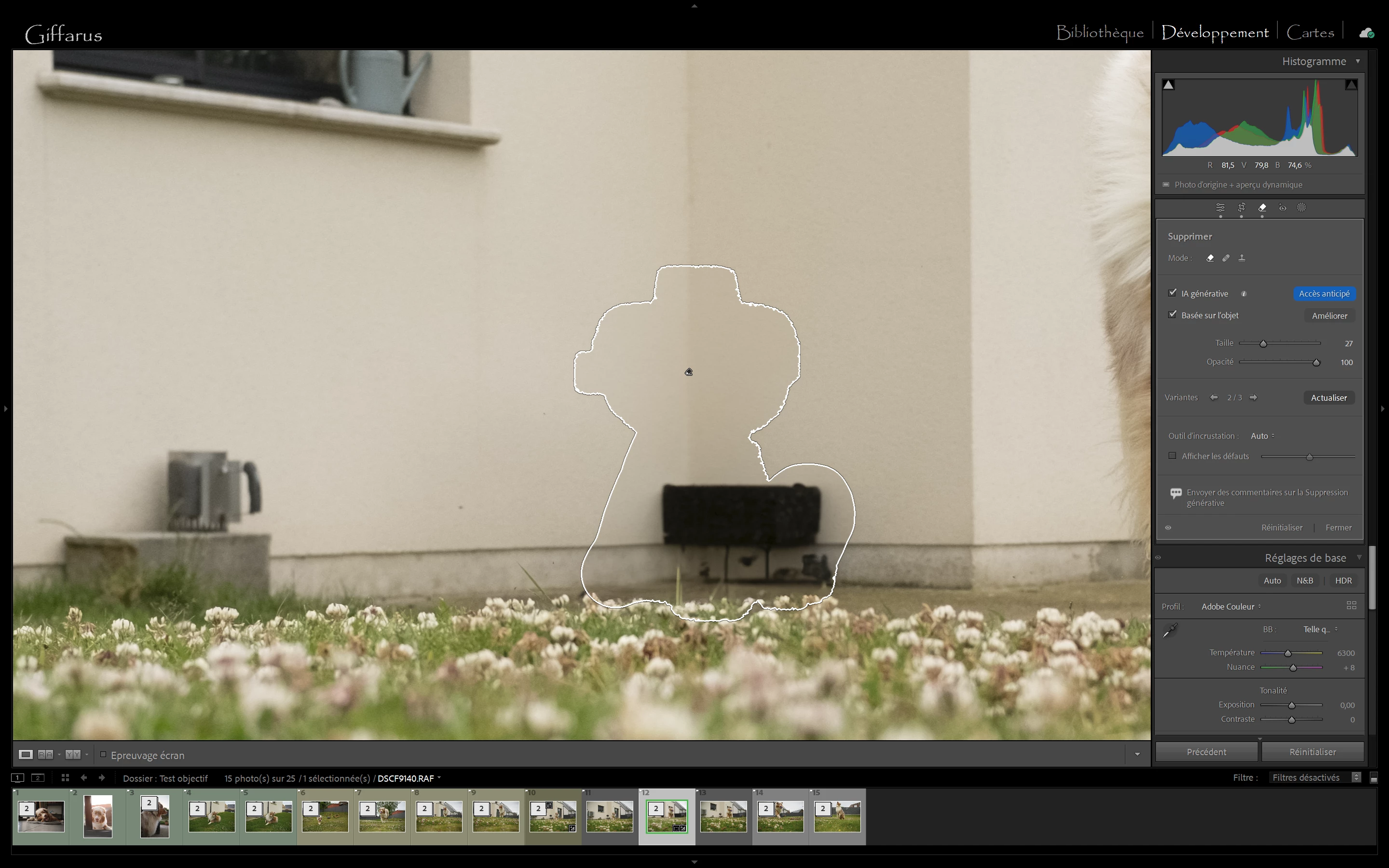The height and width of the screenshot is (868, 1389).
Task: Disable the Basée sur l'objet option
Action: pyautogui.click(x=1172, y=314)
